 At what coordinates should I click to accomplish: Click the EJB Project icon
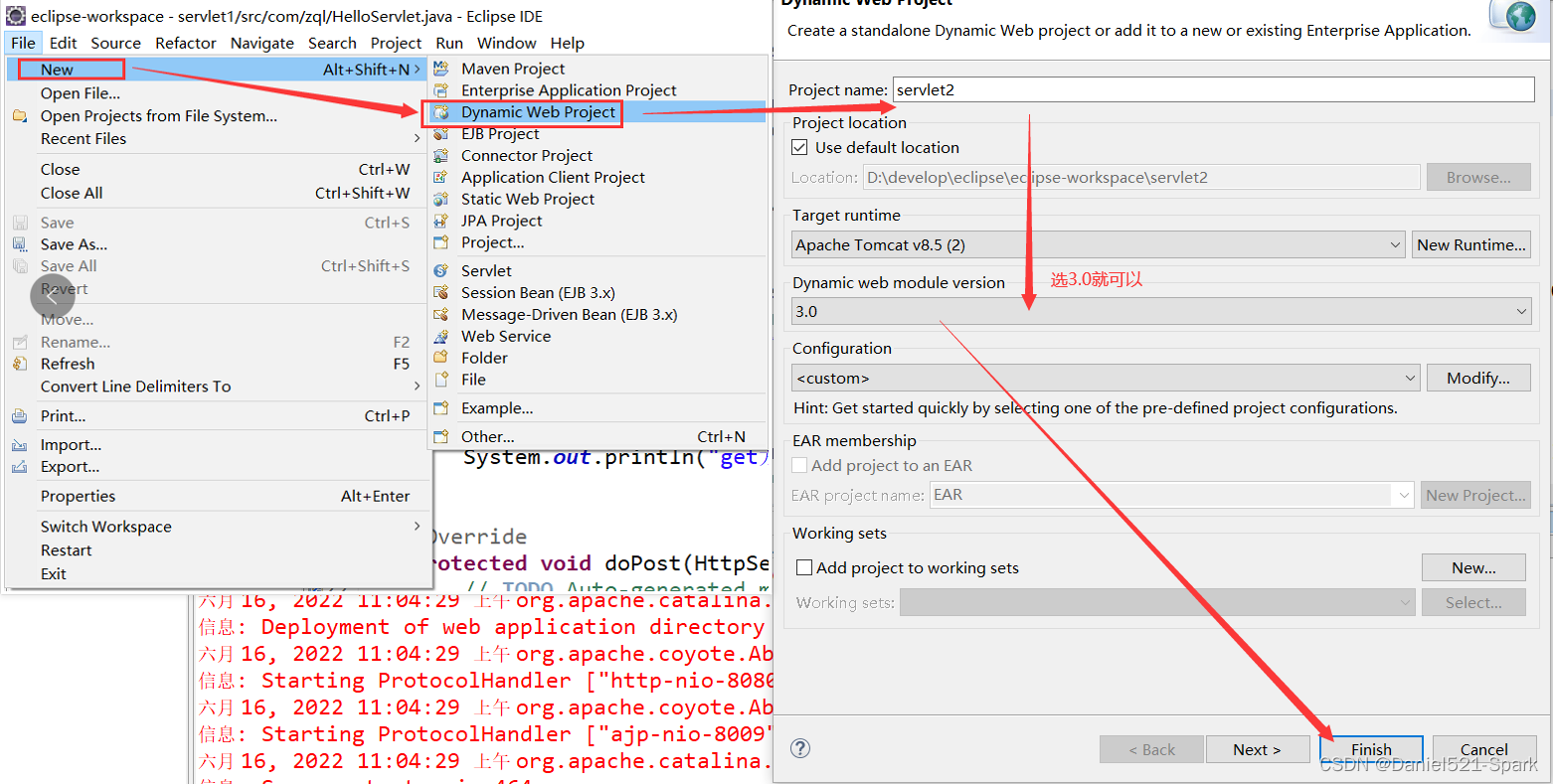click(x=441, y=134)
